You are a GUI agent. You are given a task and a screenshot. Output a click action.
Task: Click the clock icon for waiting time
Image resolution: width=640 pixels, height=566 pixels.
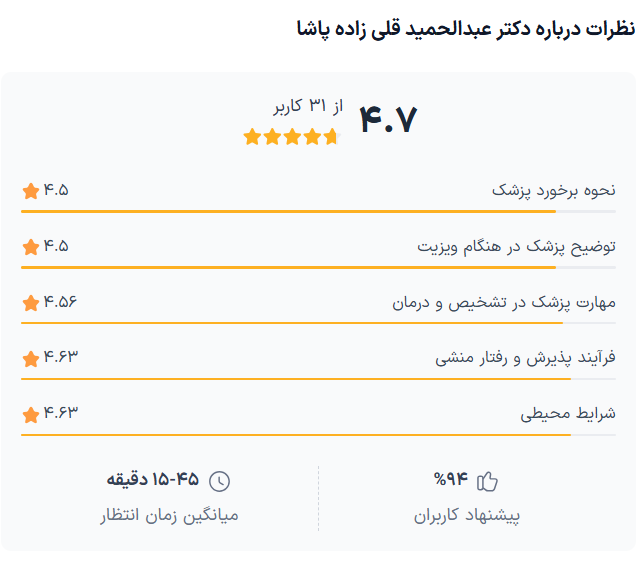pyautogui.click(x=220, y=481)
